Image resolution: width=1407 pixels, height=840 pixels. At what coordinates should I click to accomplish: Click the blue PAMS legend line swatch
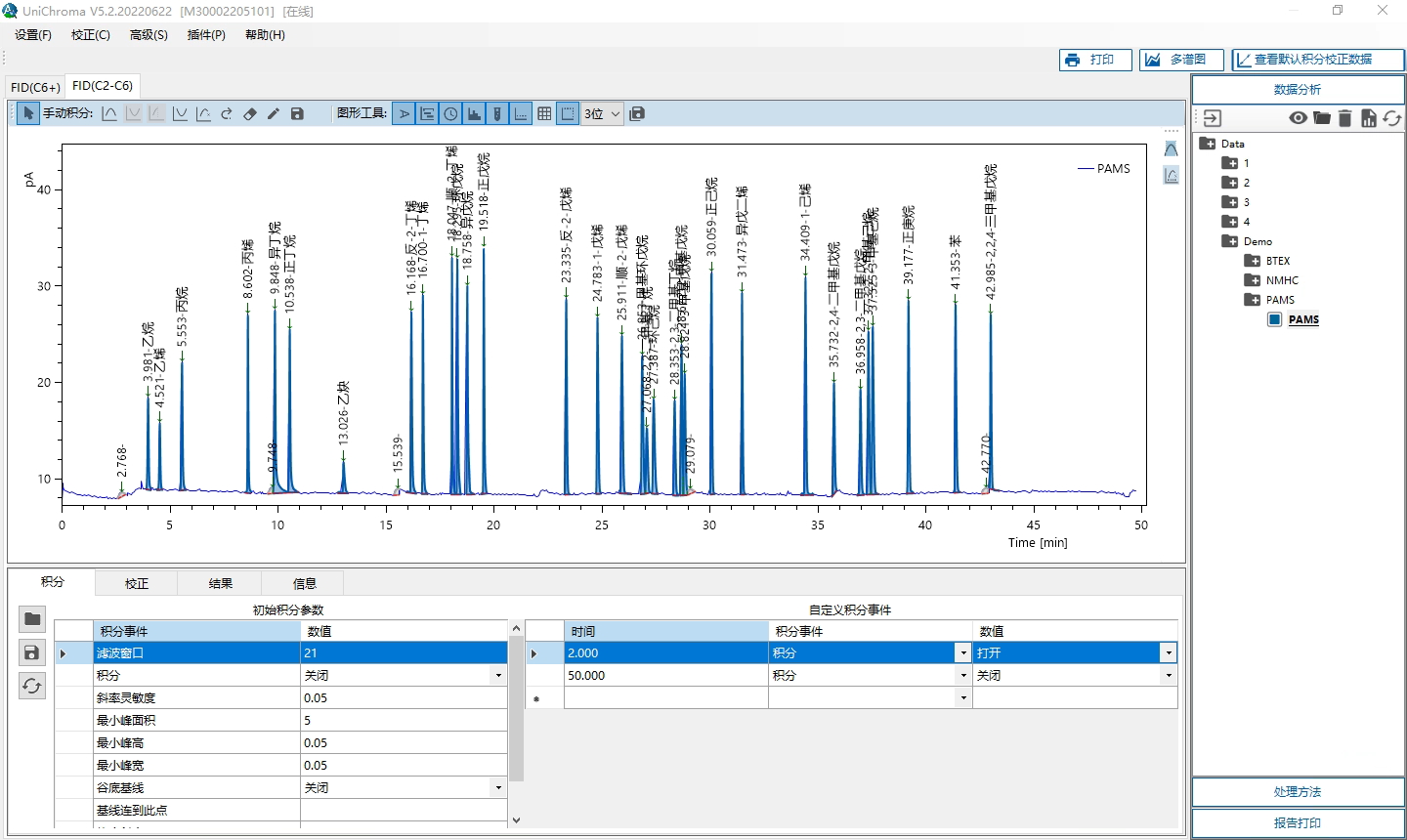pyautogui.click(x=1085, y=169)
